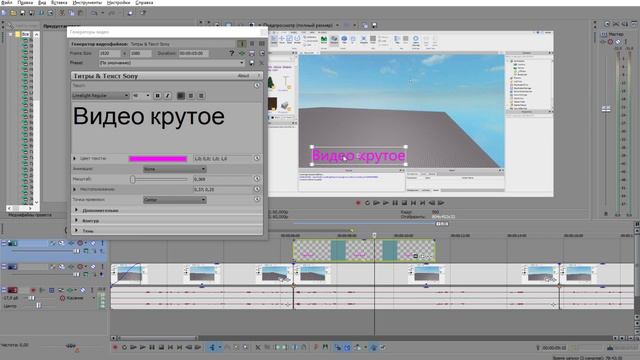Open the Вставка menu
Screen dimensions: 640x360
click(x=59, y=2)
